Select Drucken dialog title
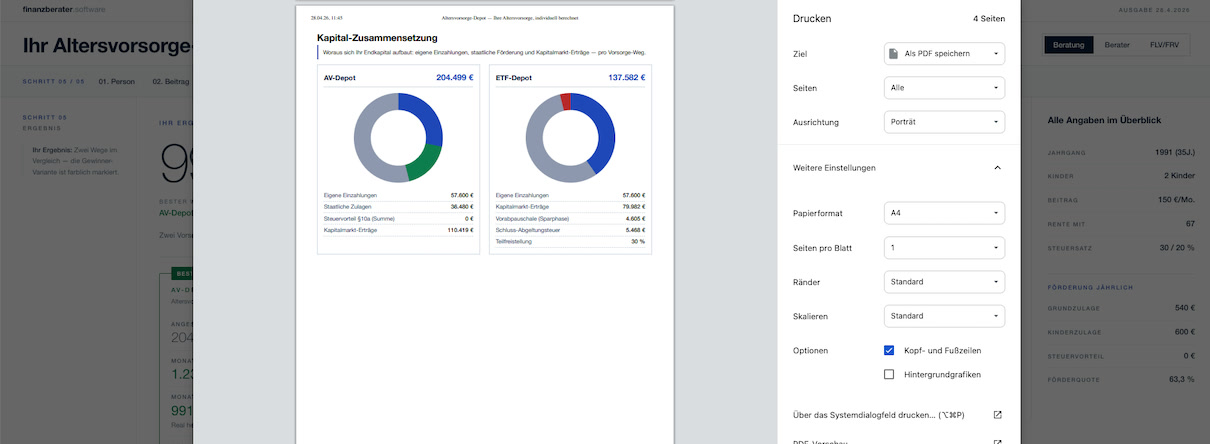 [x=812, y=19]
